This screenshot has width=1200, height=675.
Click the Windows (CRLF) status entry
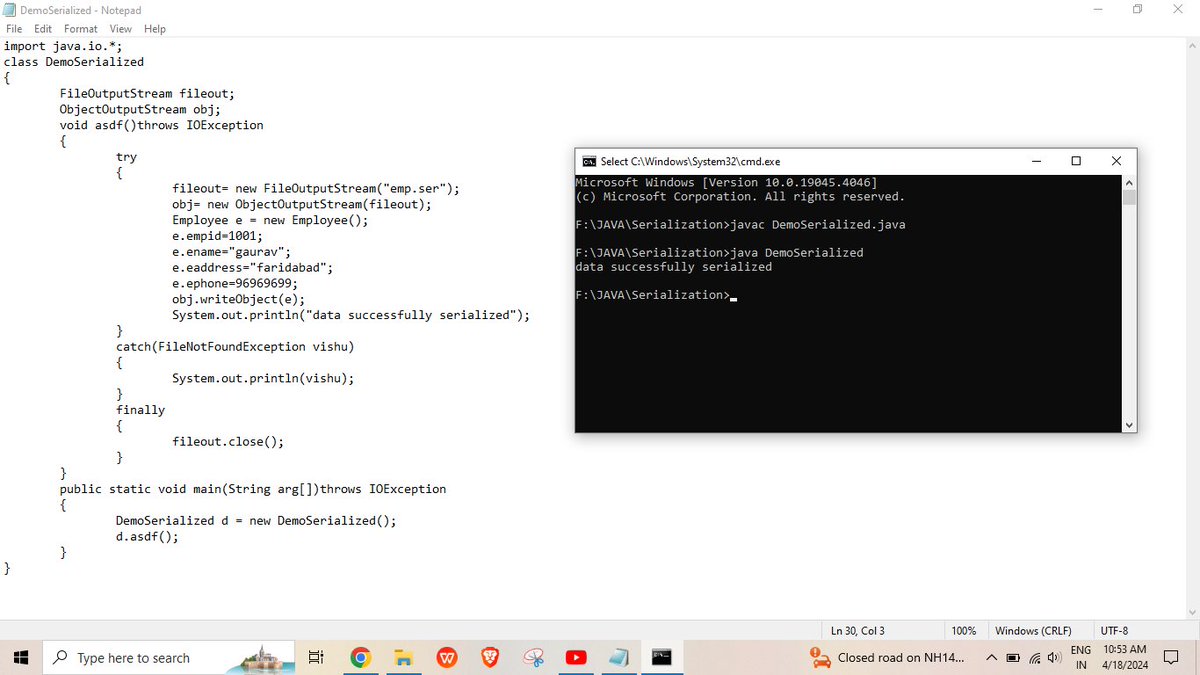[1033, 631]
